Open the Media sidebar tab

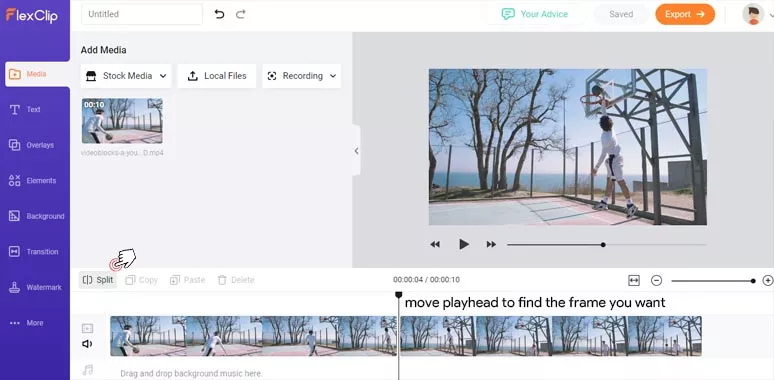coord(37,74)
